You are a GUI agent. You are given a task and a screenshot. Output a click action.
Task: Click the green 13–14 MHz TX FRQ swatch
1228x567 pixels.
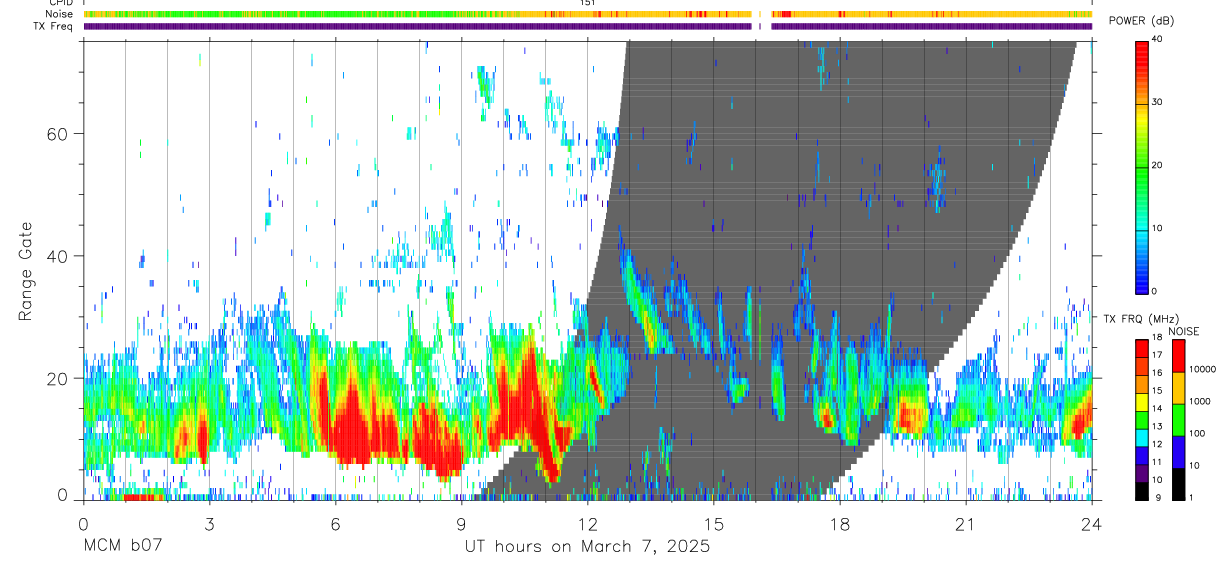point(1141,420)
